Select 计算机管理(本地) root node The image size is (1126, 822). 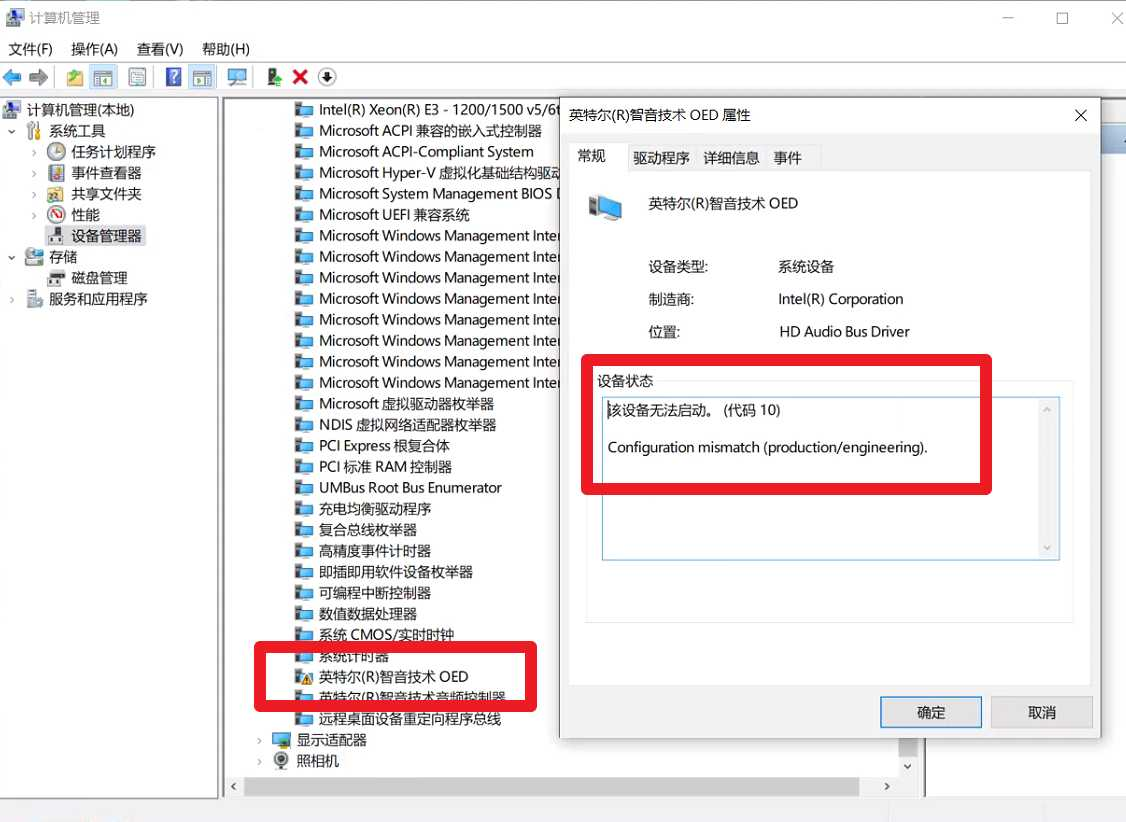pos(80,110)
